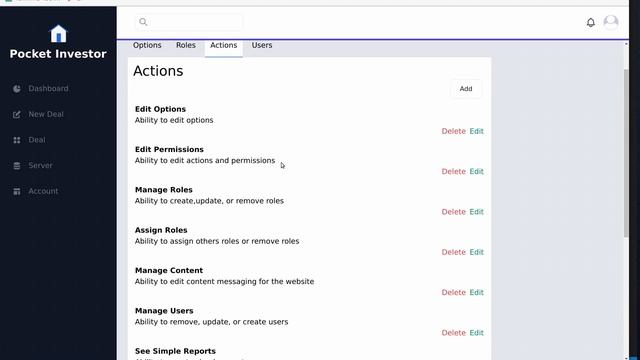Viewport: 640px width, 360px height.
Task: Edit the Manage Roles action
Action: [x=476, y=212]
